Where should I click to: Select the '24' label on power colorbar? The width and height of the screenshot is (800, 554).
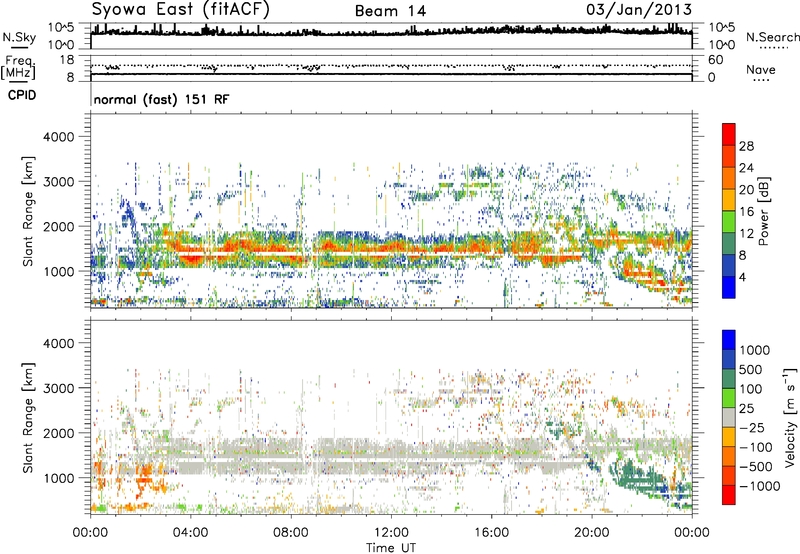pyautogui.click(x=746, y=168)
